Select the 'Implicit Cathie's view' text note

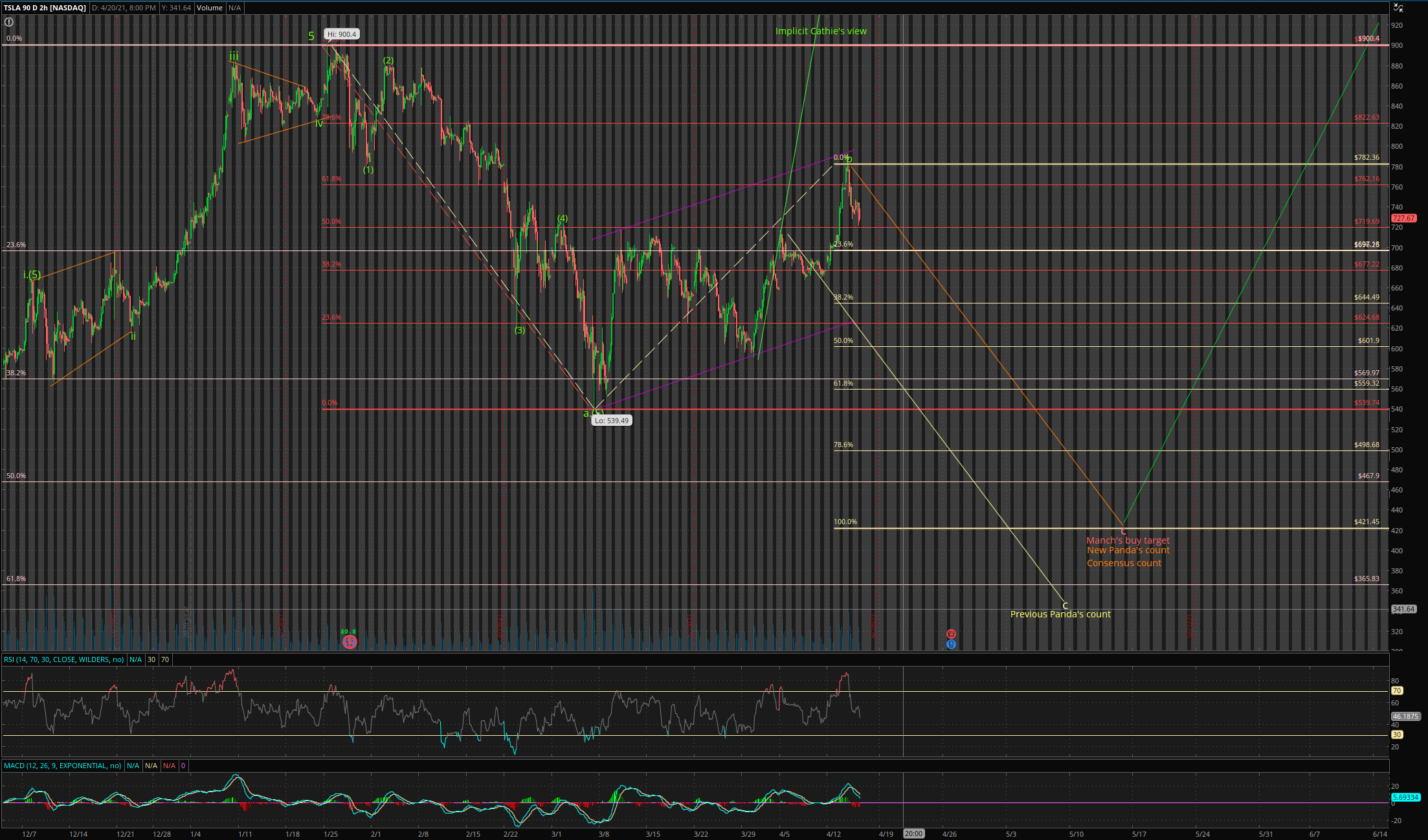point(821,31)
